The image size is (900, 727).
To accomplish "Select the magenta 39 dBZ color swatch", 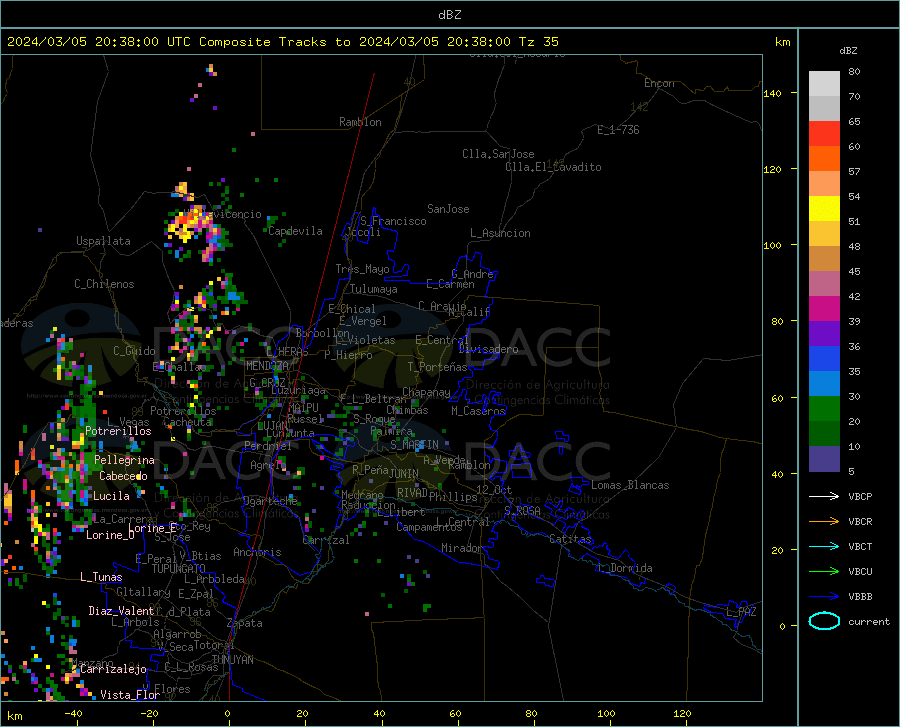I will point(824,309).
